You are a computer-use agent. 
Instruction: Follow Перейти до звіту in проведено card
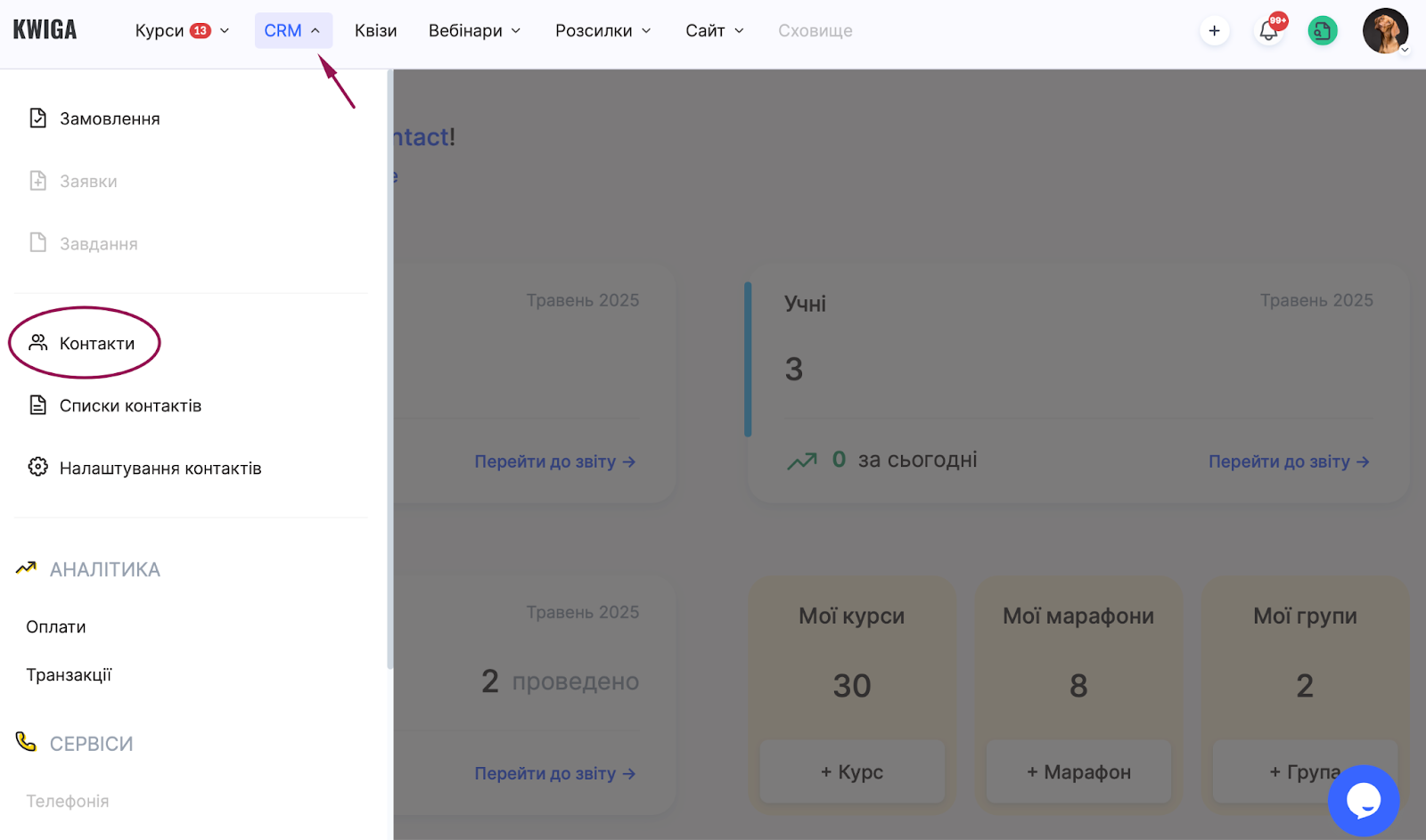(554, 773)
